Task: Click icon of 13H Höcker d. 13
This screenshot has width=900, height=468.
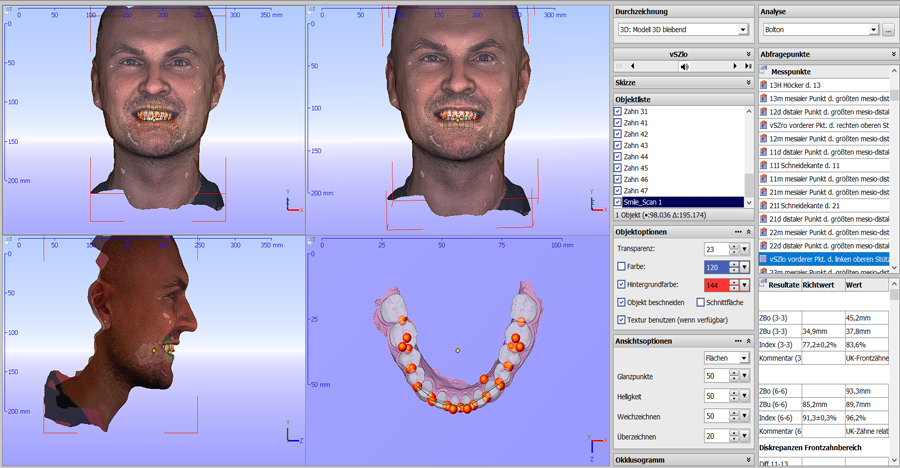Action: [763, 85]
